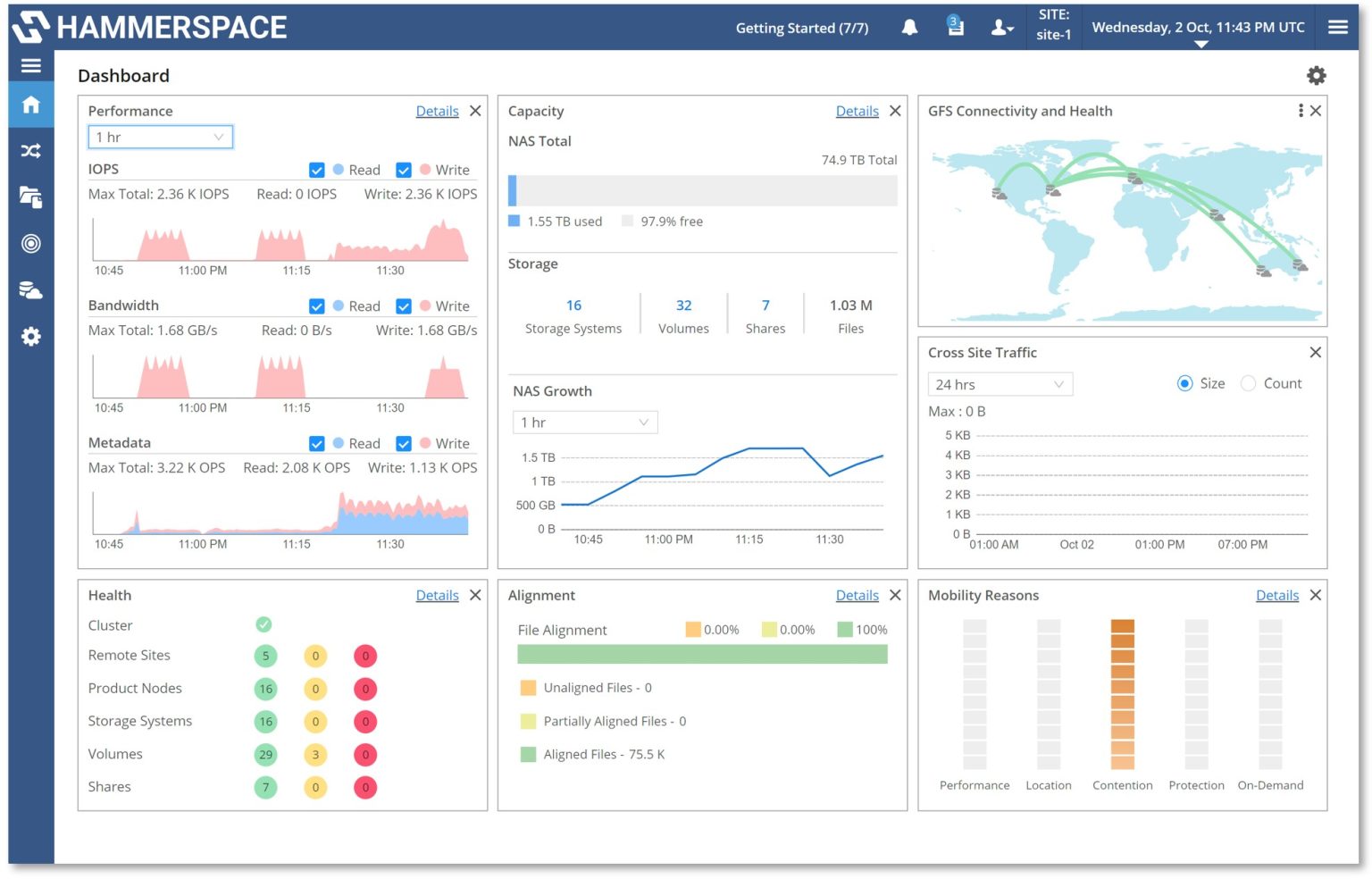Click Getting Started (7/7) link

[802, 28]
